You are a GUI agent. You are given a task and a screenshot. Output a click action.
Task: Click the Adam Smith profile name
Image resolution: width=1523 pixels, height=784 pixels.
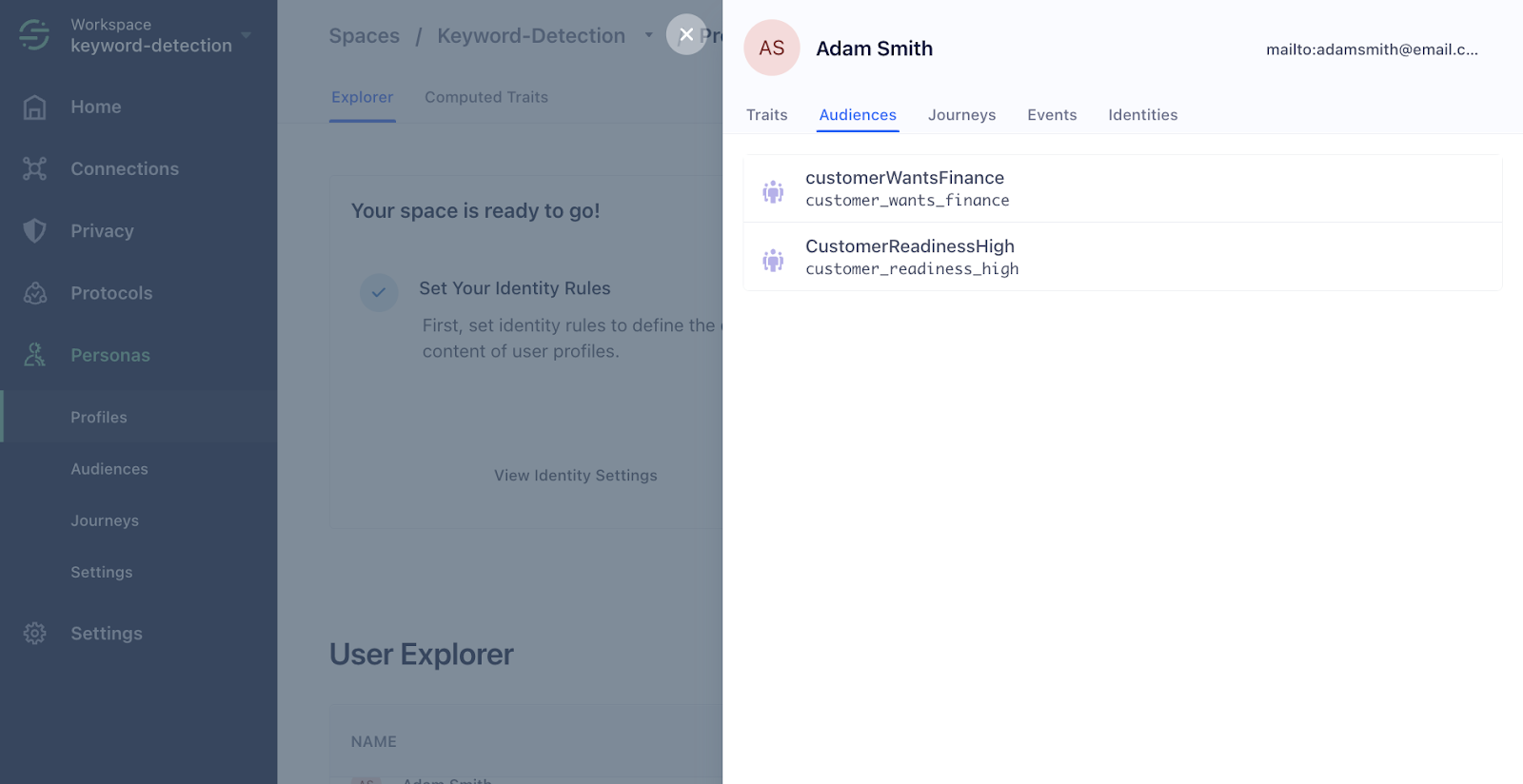(x=875, y=49)
